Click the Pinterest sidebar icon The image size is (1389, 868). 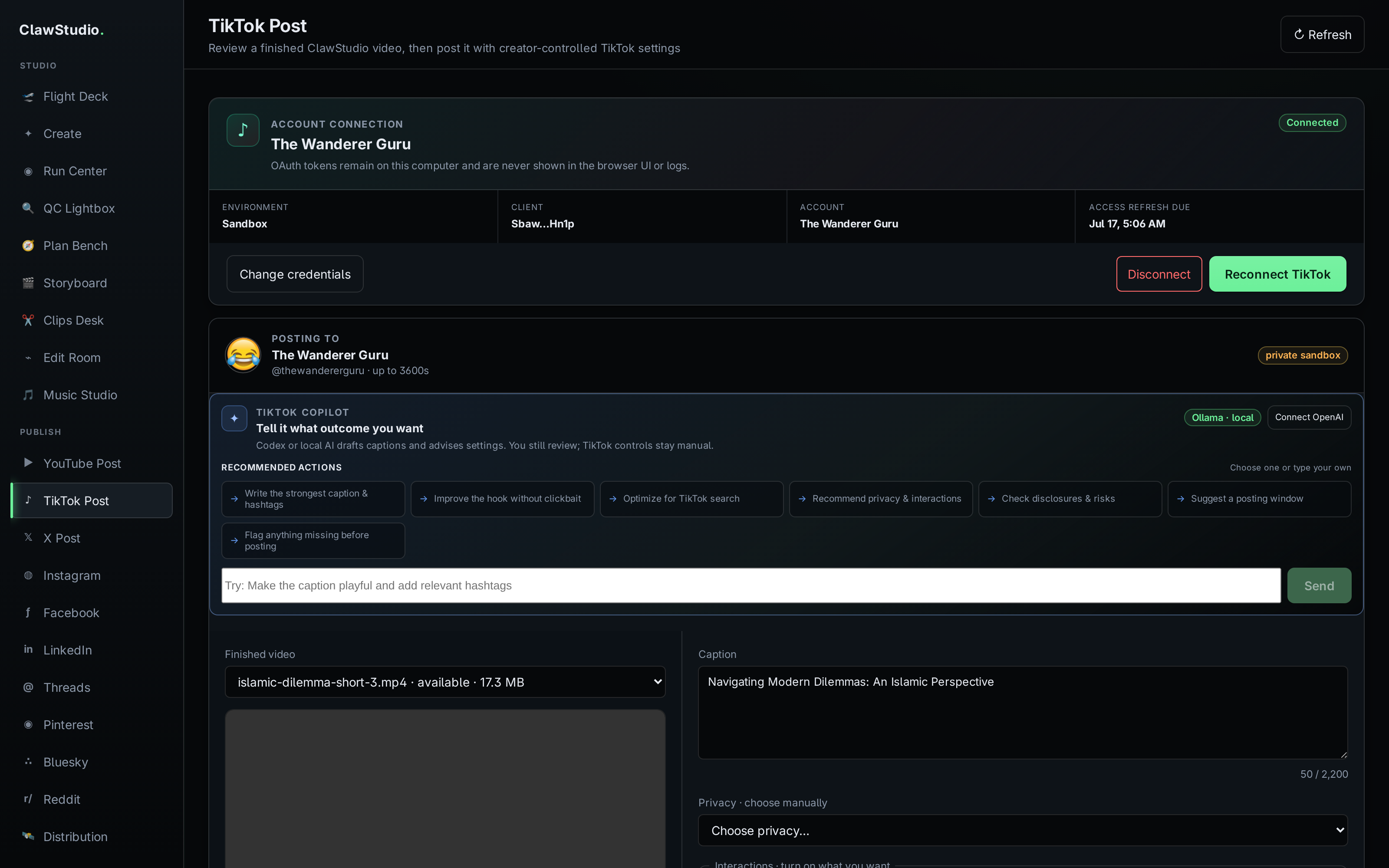tap(28, 724)
